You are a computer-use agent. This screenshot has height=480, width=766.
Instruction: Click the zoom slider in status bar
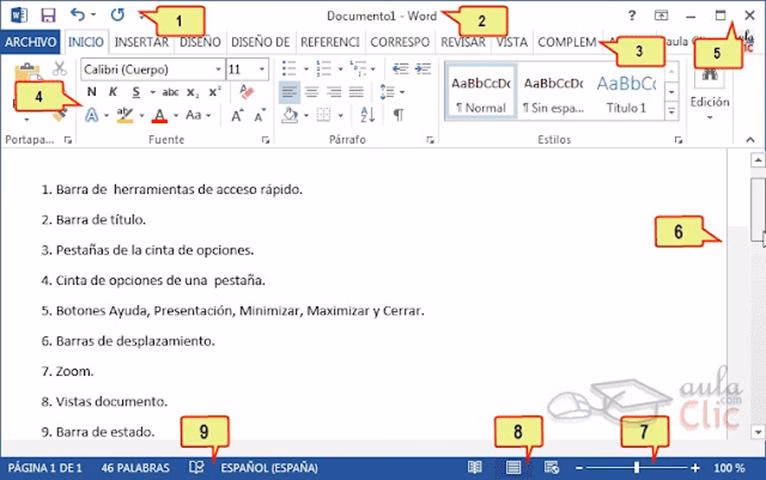coord(637,467)
